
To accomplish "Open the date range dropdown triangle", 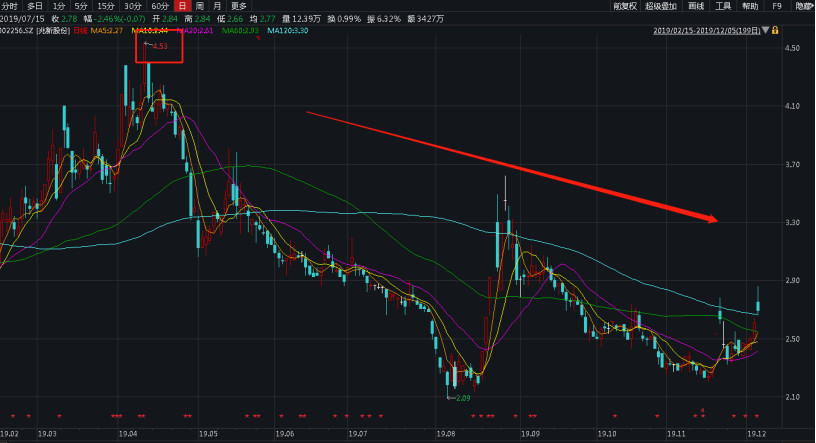I will tap(765, 30).
